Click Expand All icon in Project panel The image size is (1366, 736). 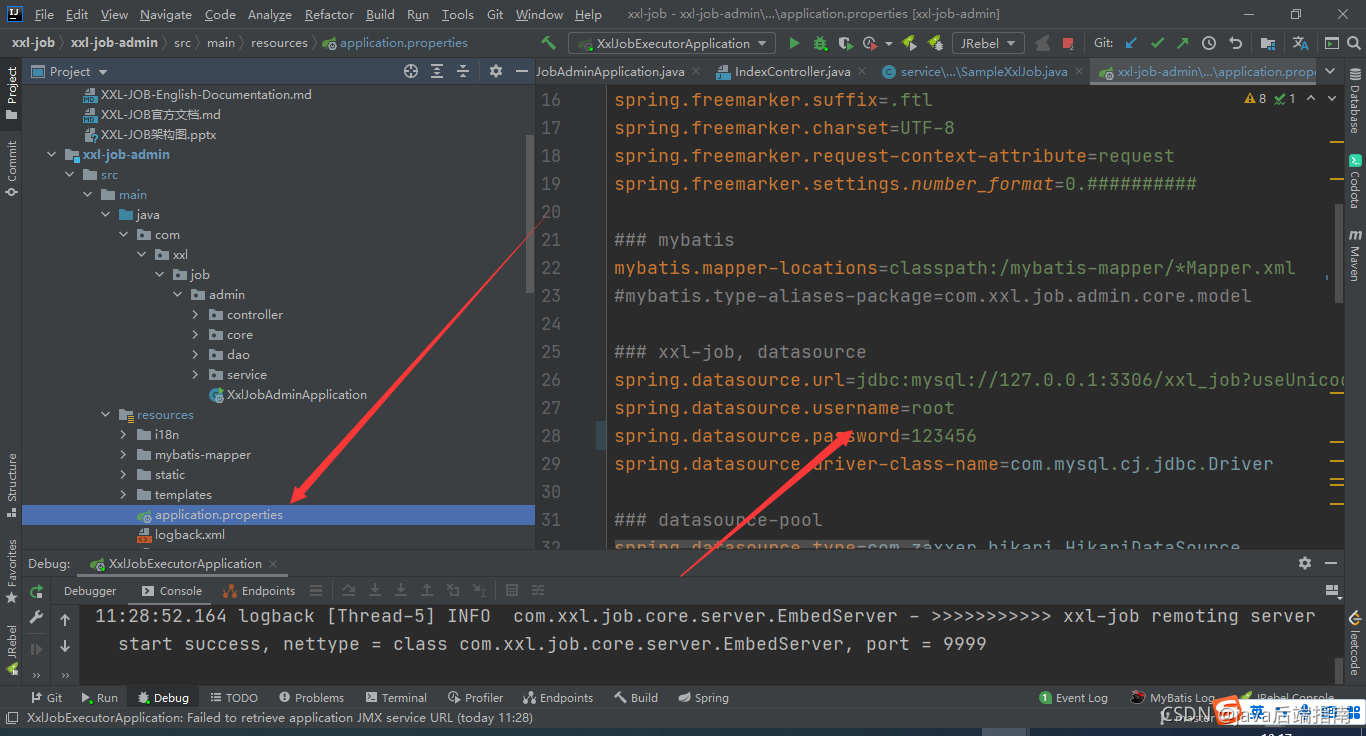(x=437, y=71)
